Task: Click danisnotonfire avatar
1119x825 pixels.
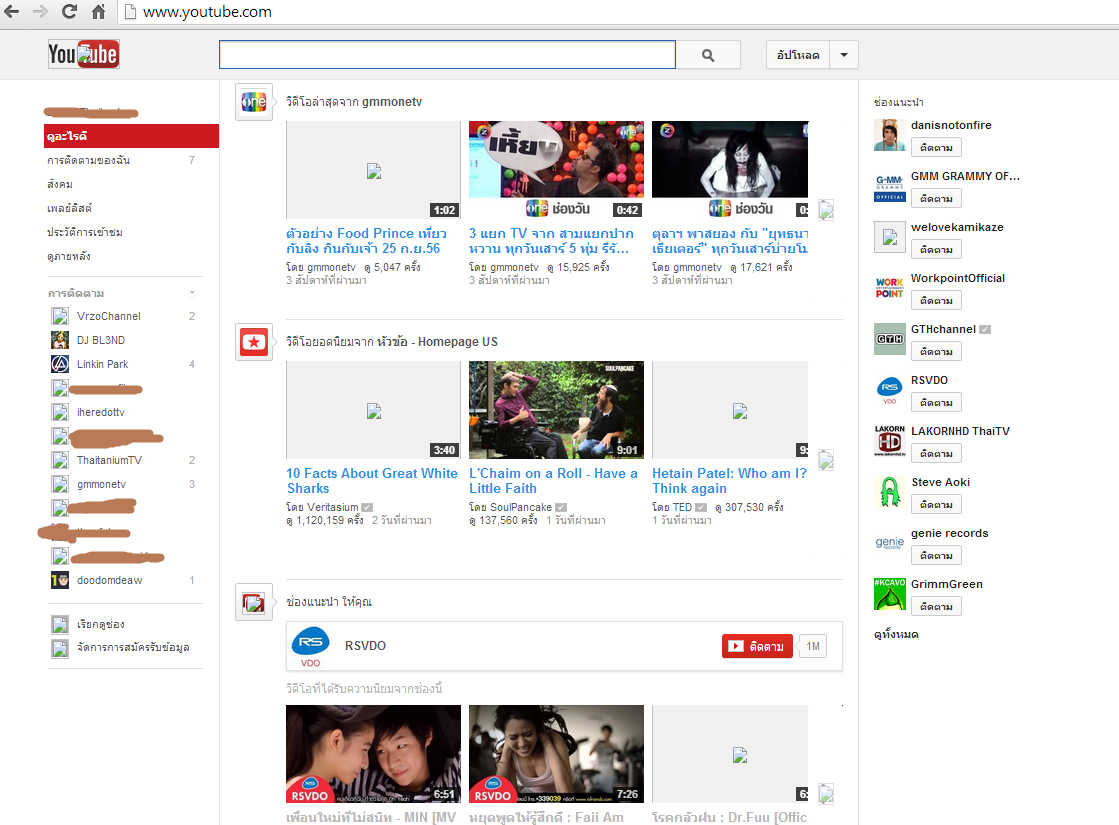Action: coord(890,136)
